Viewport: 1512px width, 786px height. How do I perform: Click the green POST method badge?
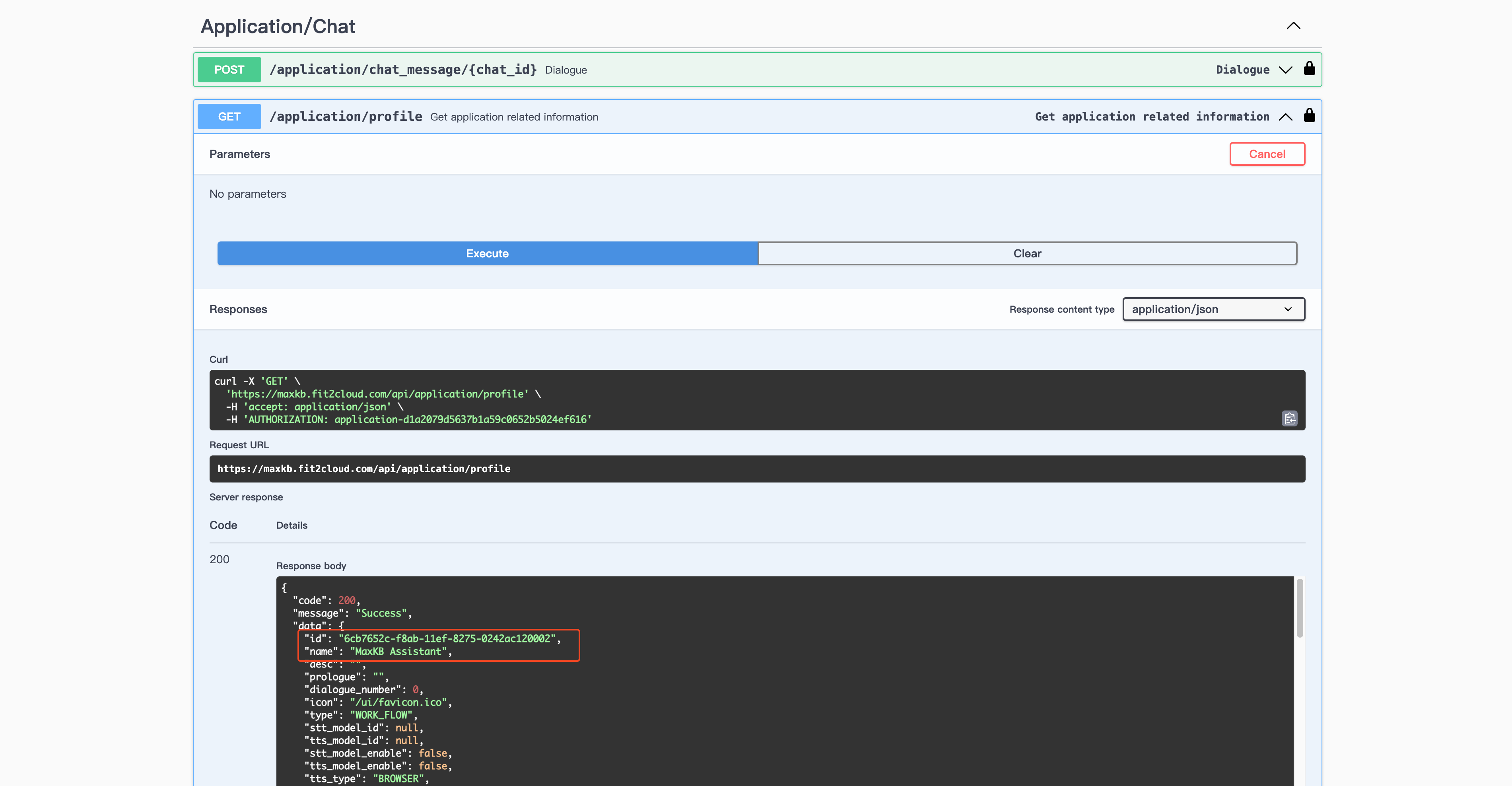tap(229, 70)
